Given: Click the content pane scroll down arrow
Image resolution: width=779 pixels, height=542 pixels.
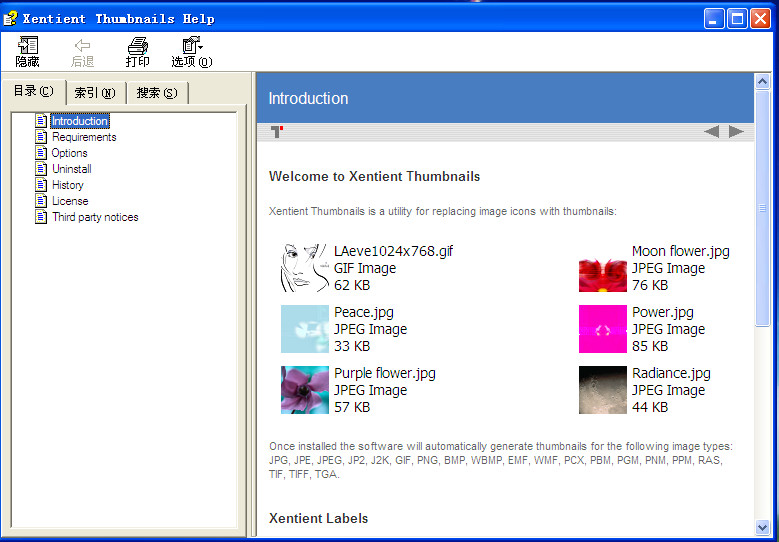Looking at the screenshot, I should [763, 526].
